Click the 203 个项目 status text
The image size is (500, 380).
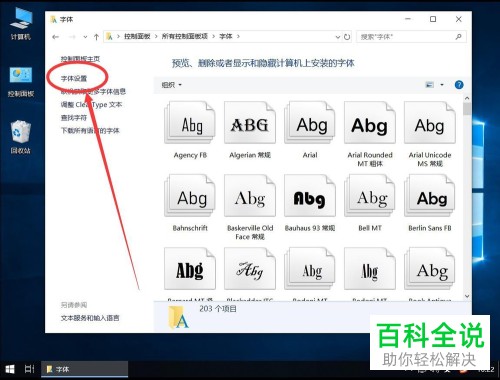[218, 309]
